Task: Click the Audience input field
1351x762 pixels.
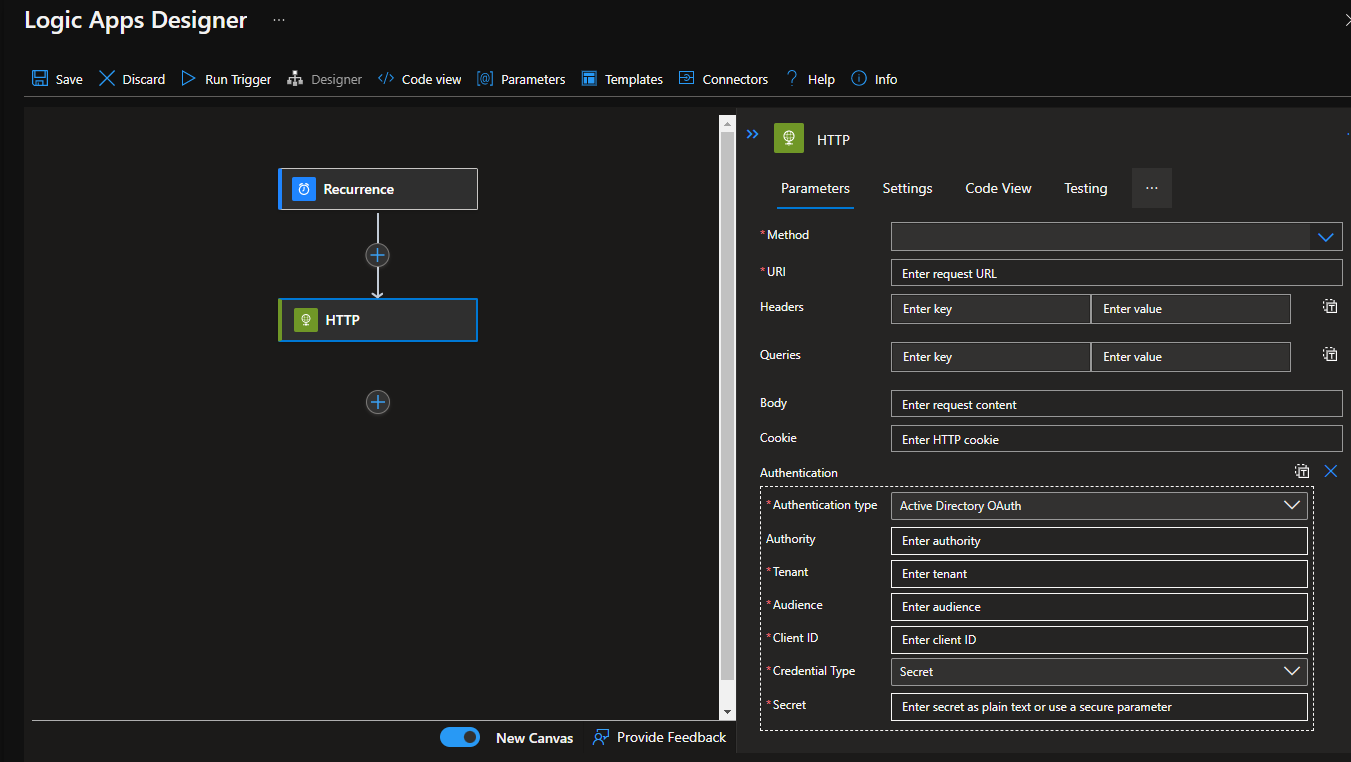Action: click(1099, 607)
